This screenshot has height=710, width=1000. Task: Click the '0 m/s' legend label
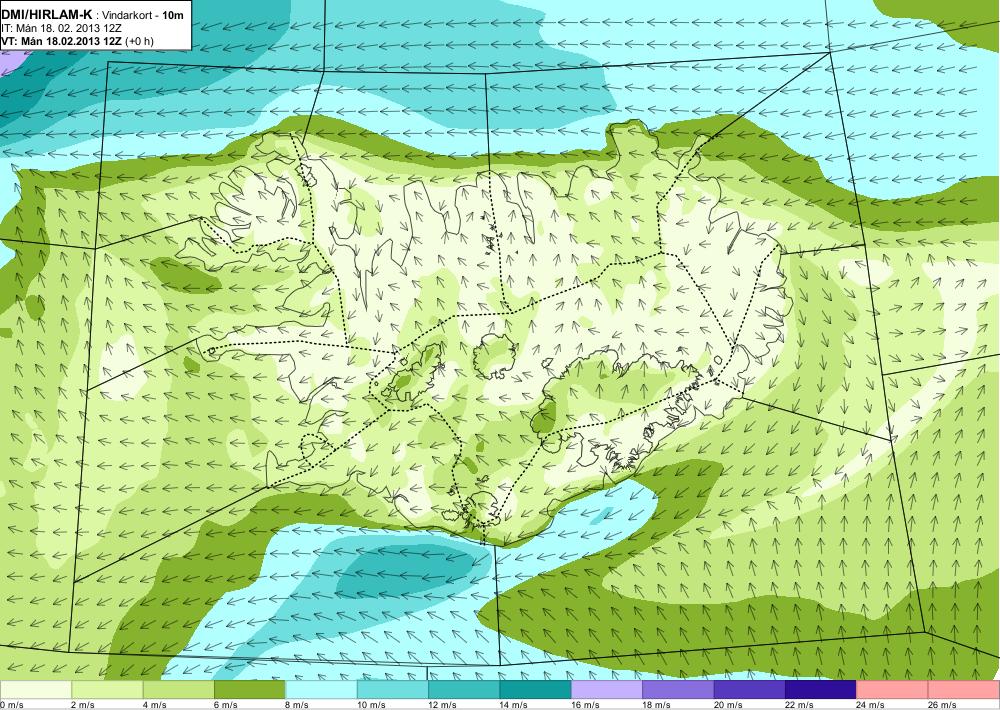pyautogui.click(x=11, y=705)
